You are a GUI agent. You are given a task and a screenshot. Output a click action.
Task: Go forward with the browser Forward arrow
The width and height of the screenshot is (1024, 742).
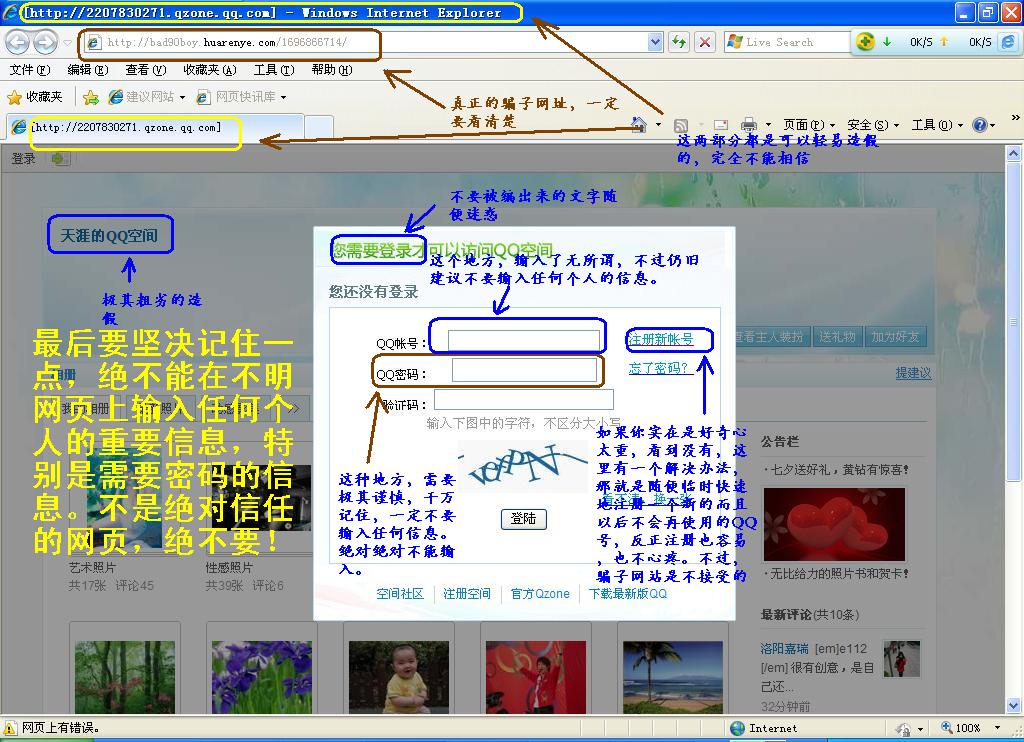(45, 42)
